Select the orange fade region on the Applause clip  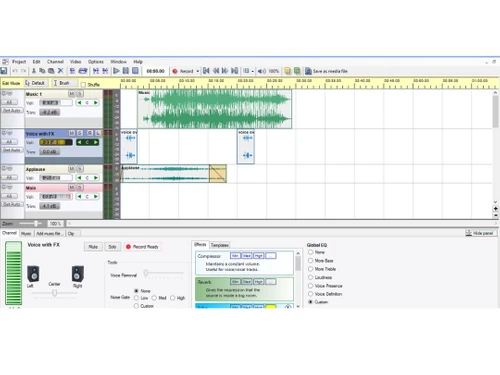pyautogui.click(x=218, y=173)
